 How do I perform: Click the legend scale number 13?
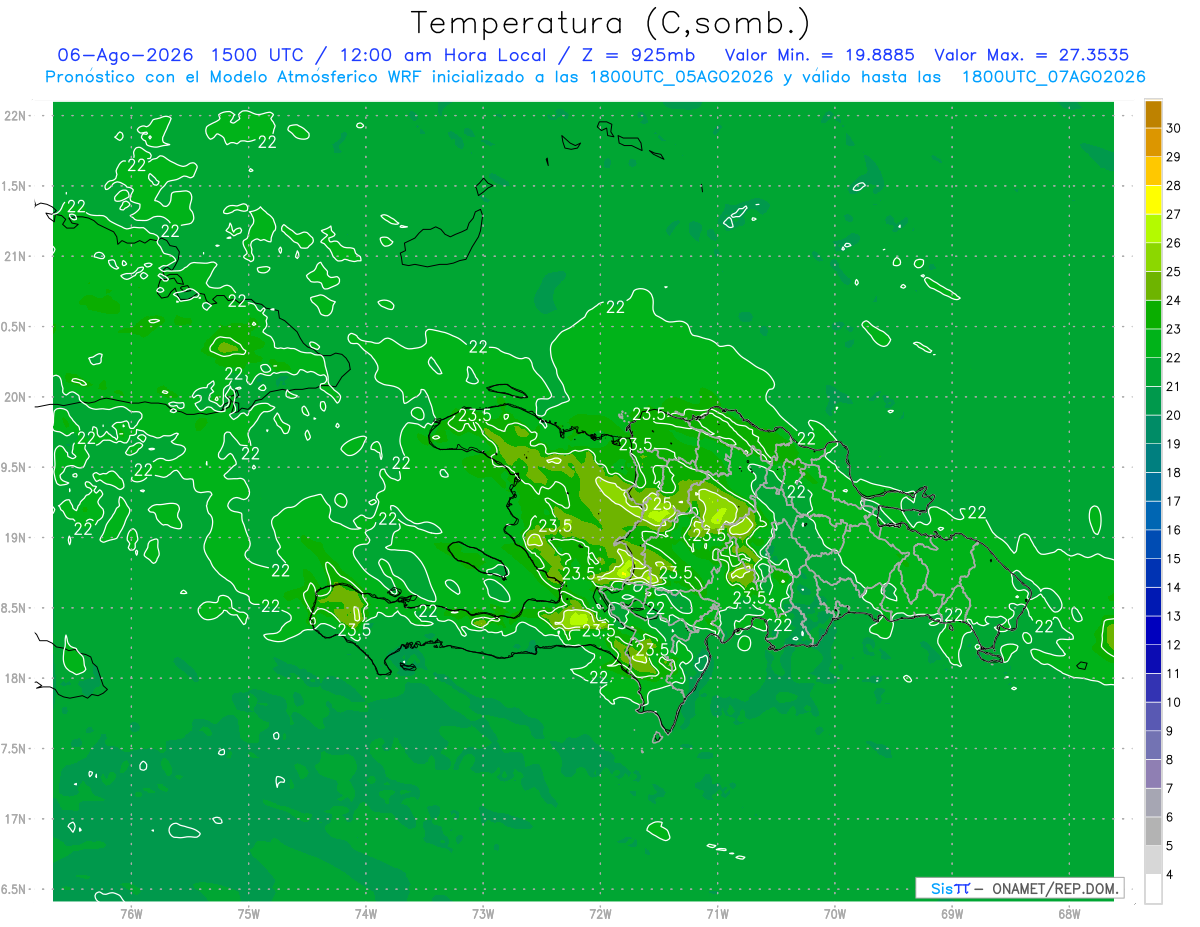pyautogui.click(x=1174, y=616)
